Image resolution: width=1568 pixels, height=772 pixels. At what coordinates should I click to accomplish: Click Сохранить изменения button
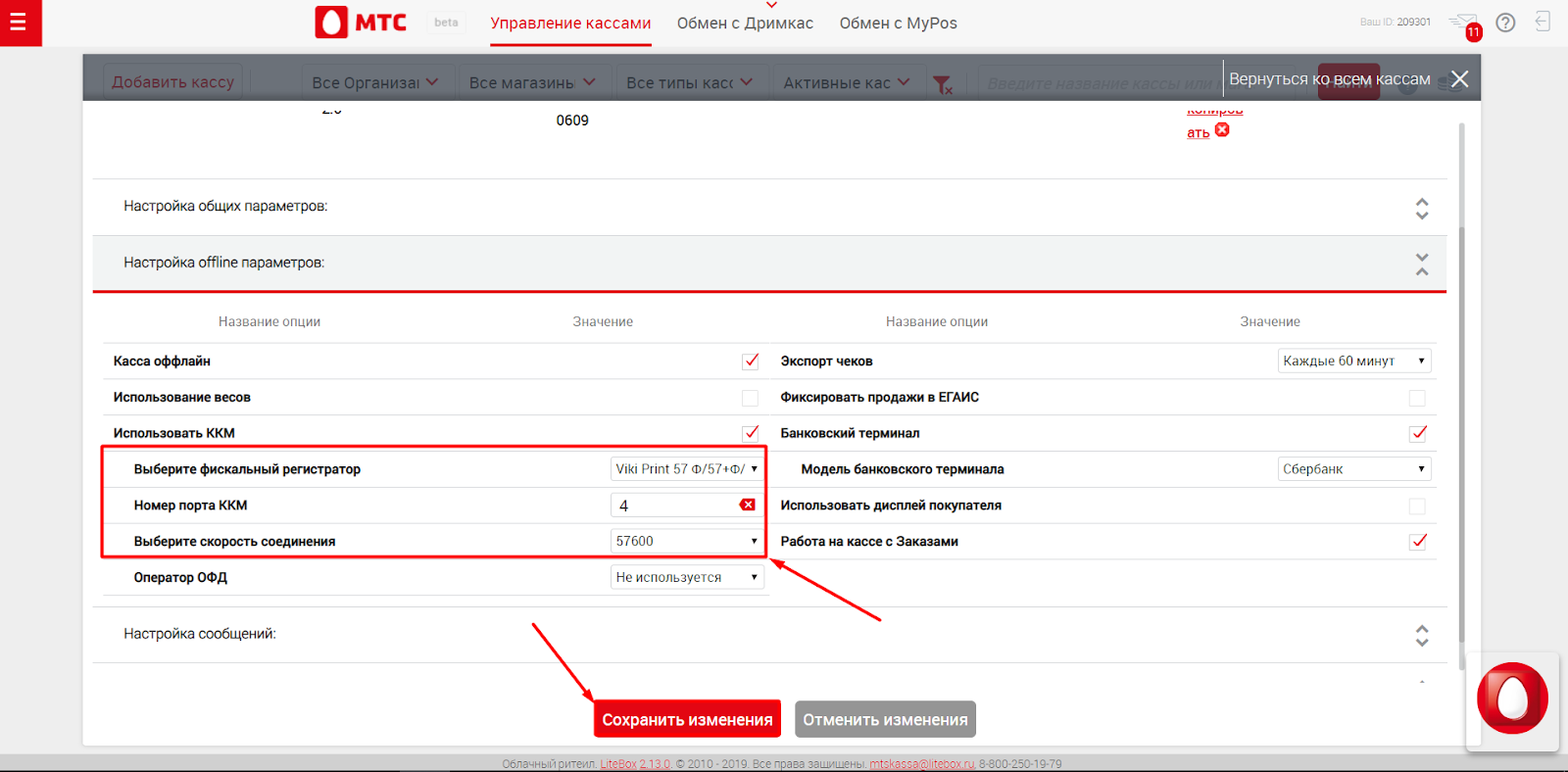pos(687,719)
